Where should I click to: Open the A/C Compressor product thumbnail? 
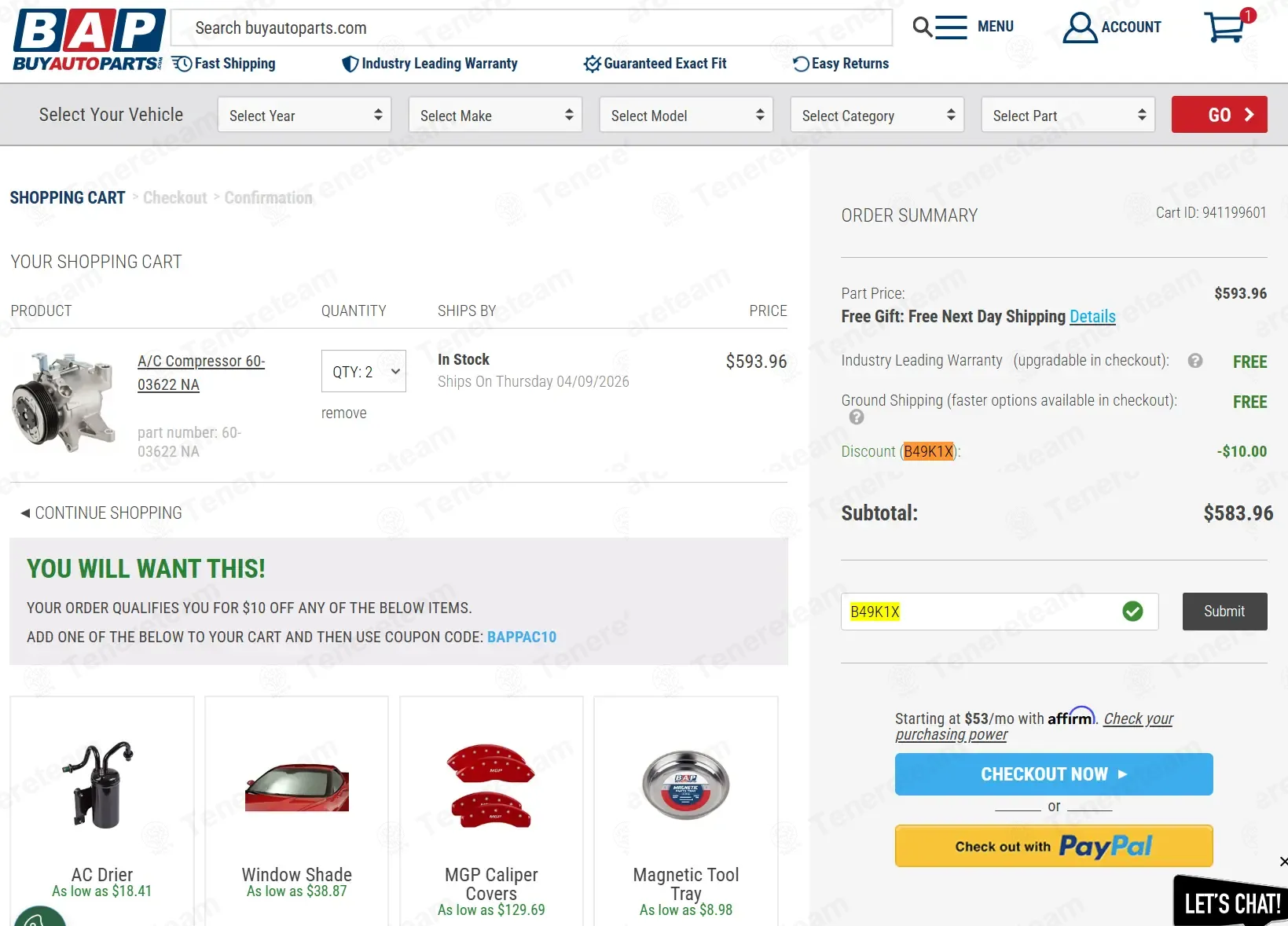click(x=64, y=402)
